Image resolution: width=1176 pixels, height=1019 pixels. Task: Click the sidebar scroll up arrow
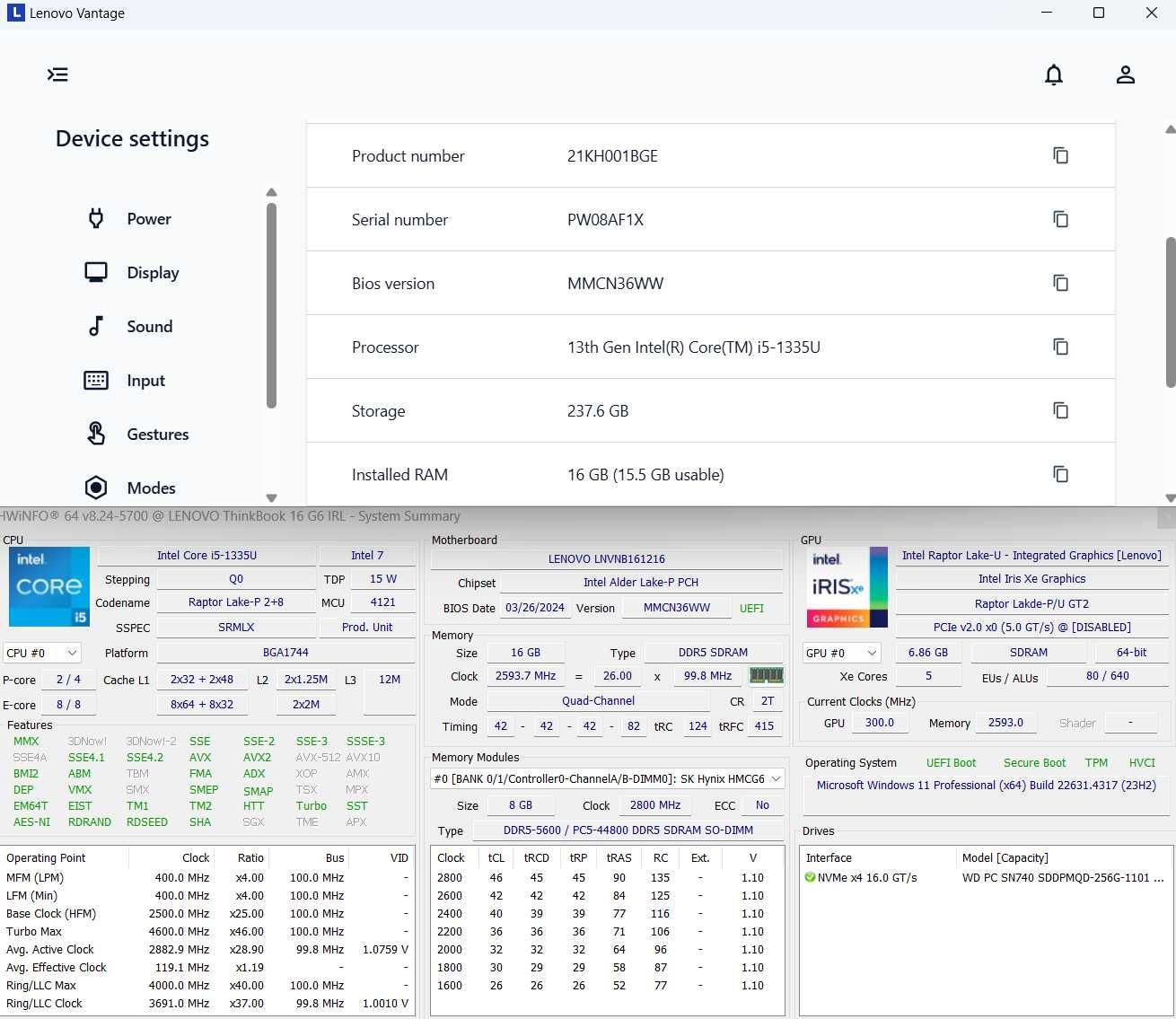pyautogui.click(x=271, y=192)
